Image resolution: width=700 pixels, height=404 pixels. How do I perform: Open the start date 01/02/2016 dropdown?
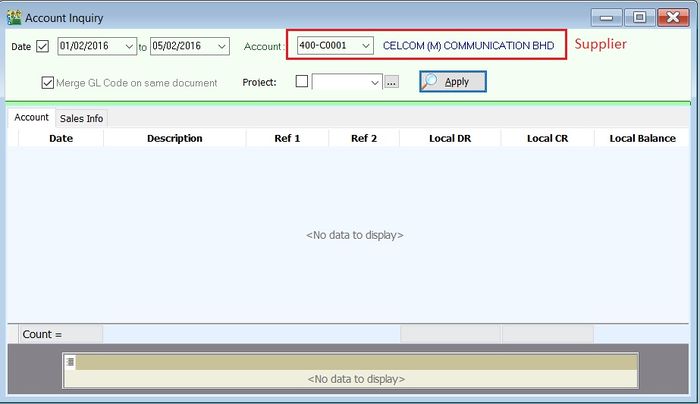pos(129,46)
